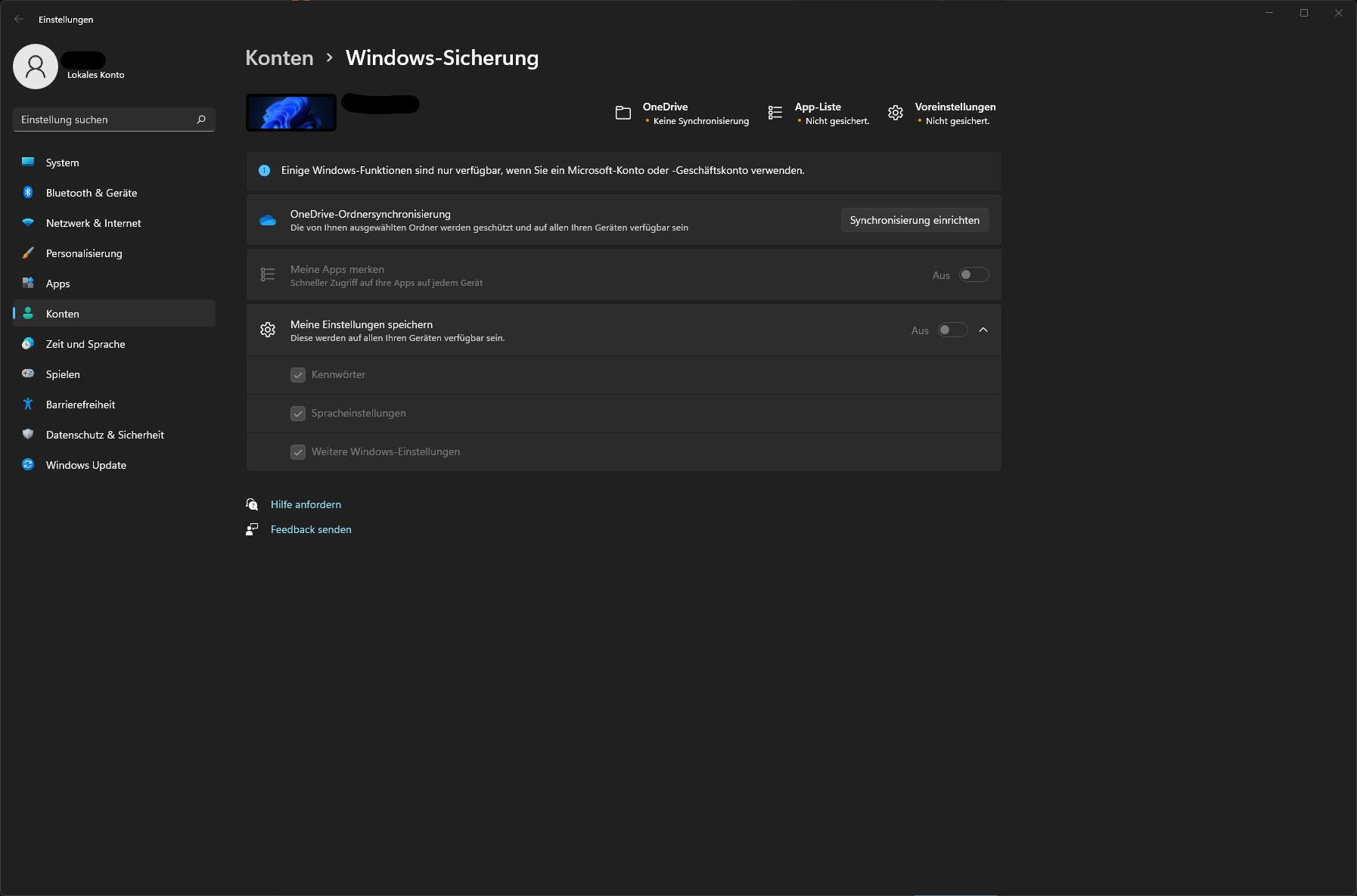Click the App-Liste list icon in header
This screenshot has width=1357, height=896.
coord(775,113)
